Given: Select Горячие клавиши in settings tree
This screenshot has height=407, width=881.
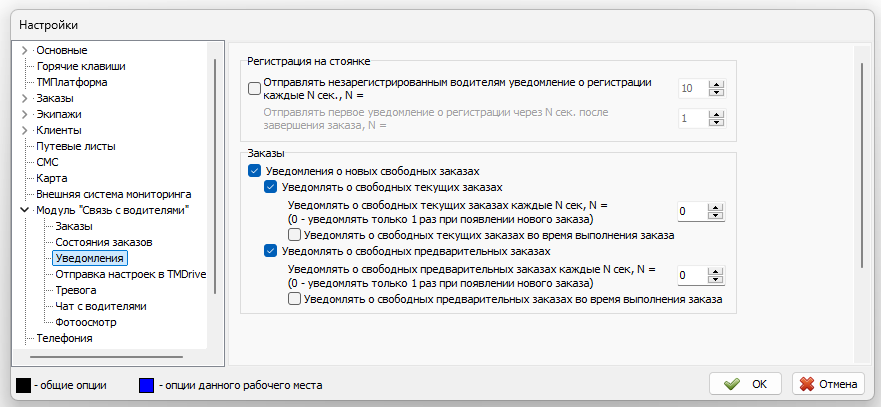Looking at the screenshot, I should pyautogui.click(x=81, y=66).
